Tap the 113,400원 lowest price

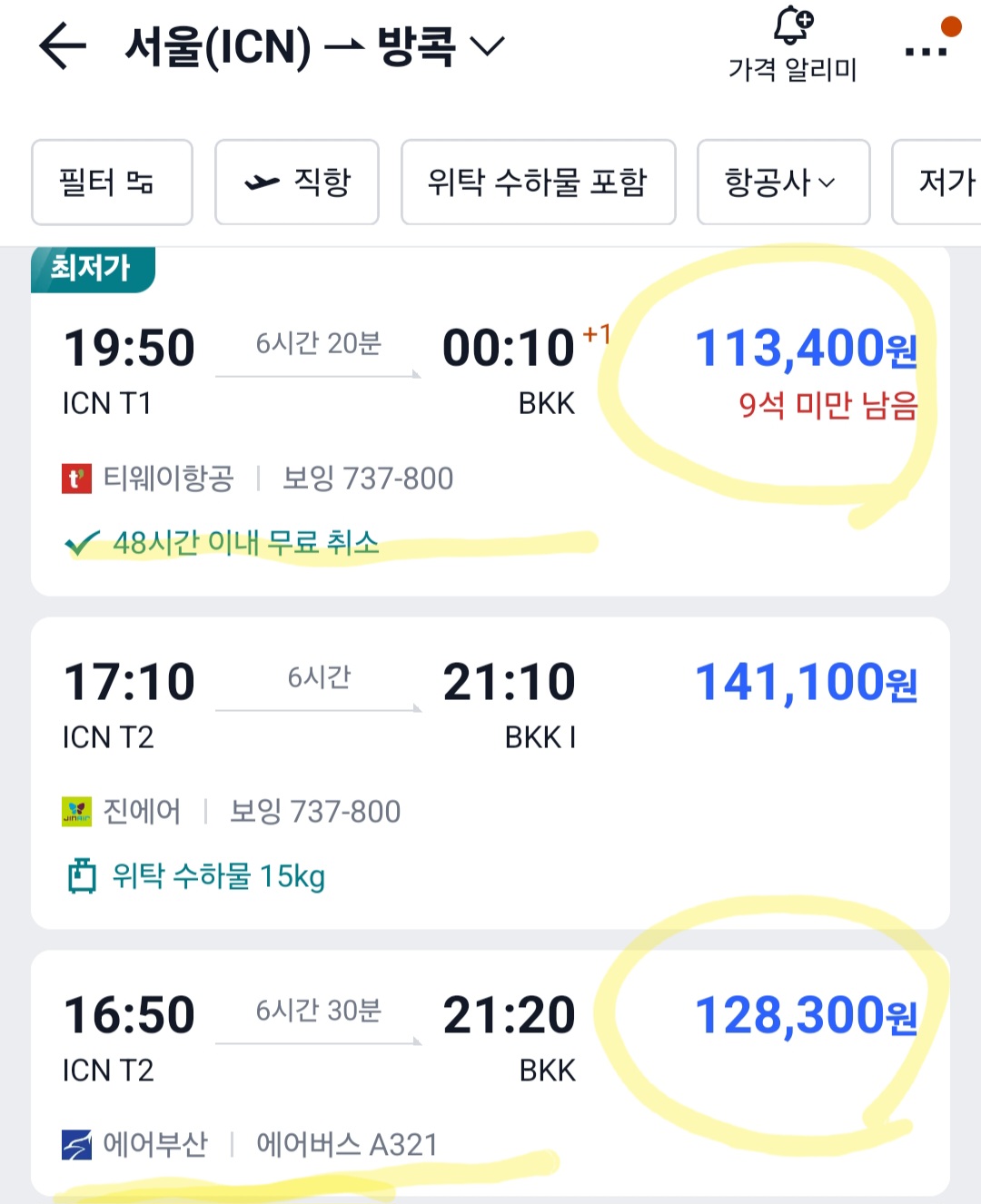click(805, 350)
